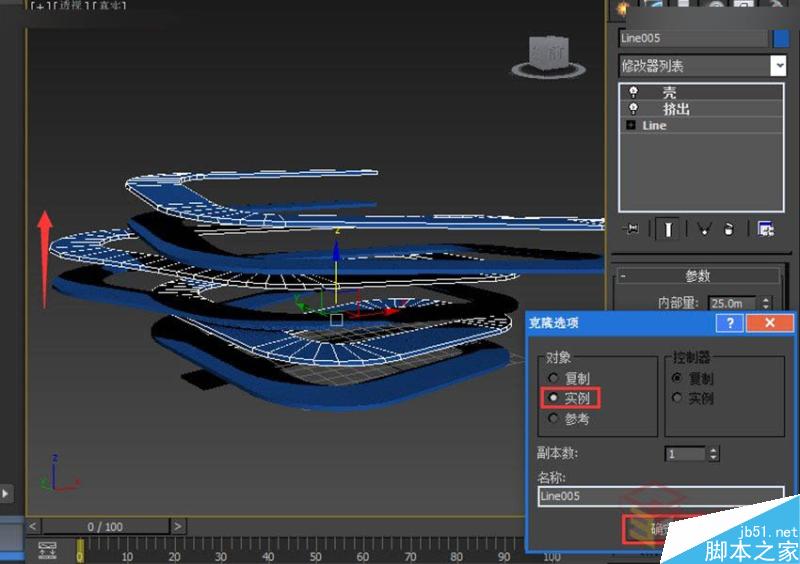Click the 副本数 count field
Image resolution: width=800 pixels, height=564 pixels.
coord(686,454)
